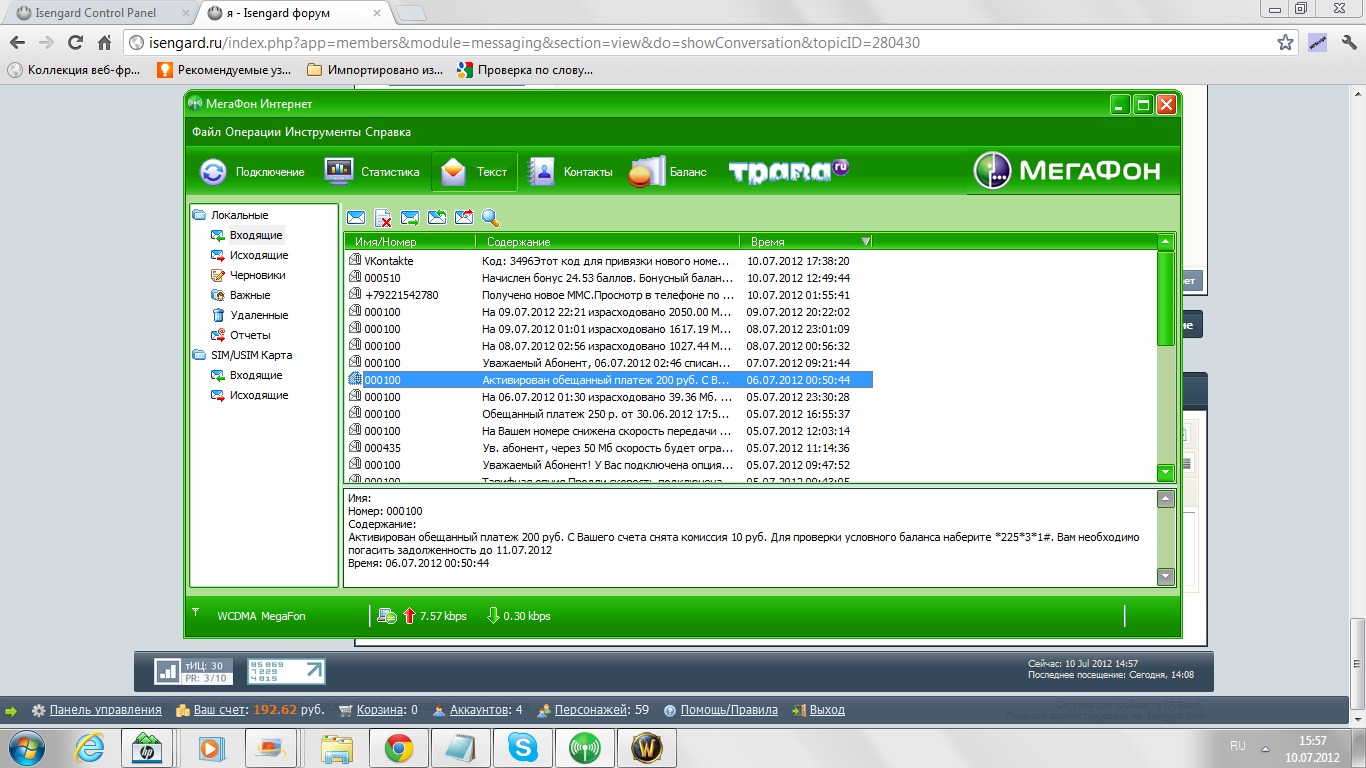Open World of Warcraft taskbar icon
This screenshot has height=768, width=1366.
click(646, 747)
